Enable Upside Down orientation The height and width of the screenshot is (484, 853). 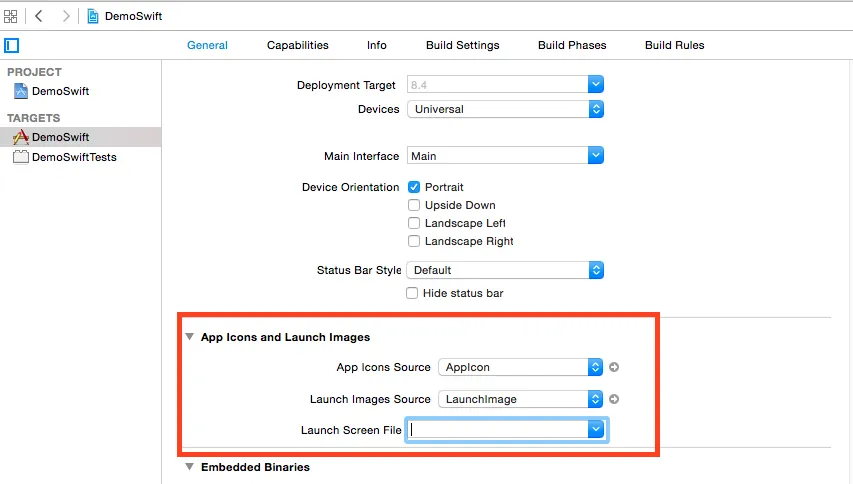[414, 205]
